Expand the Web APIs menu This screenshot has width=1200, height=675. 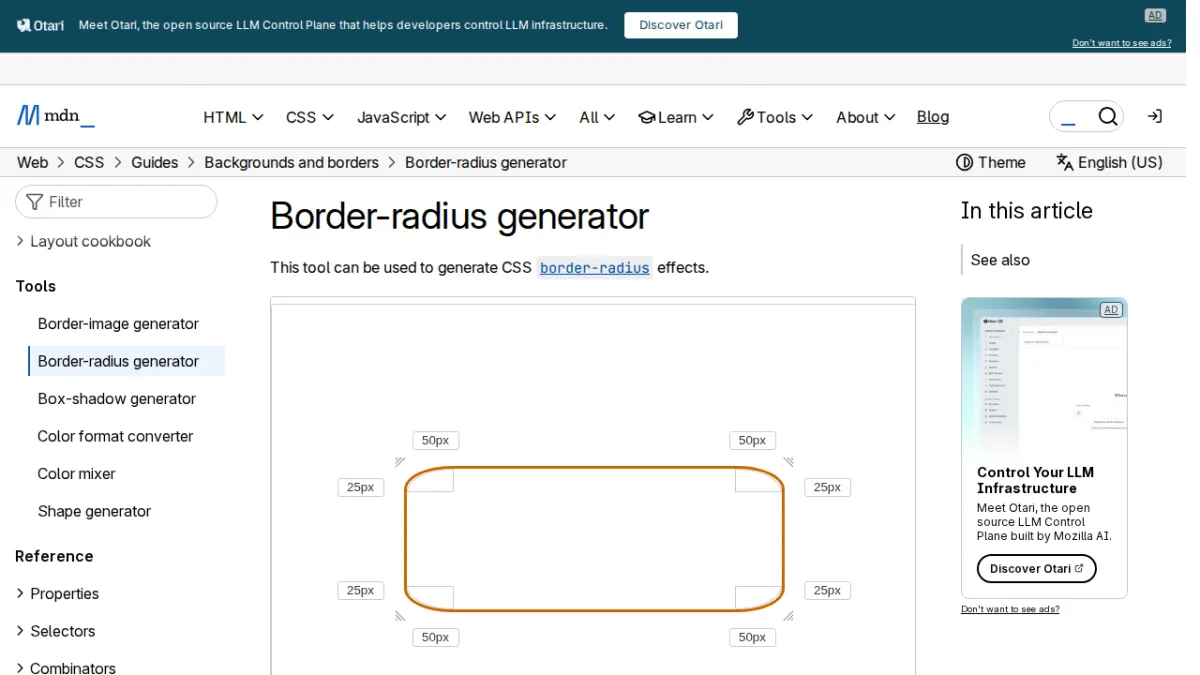(x=512, y=117)
